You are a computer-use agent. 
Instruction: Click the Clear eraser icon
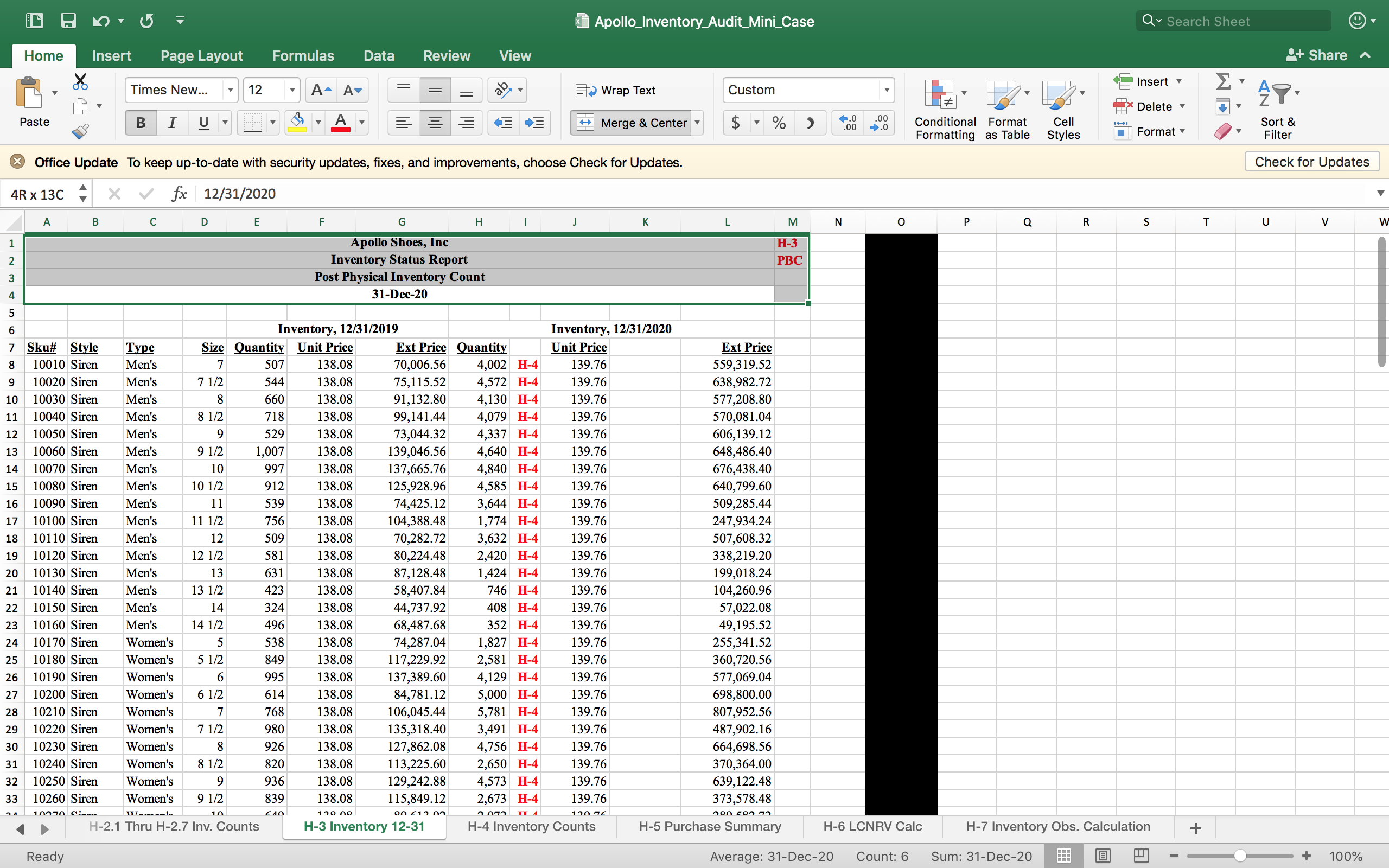coord(1222,131)
